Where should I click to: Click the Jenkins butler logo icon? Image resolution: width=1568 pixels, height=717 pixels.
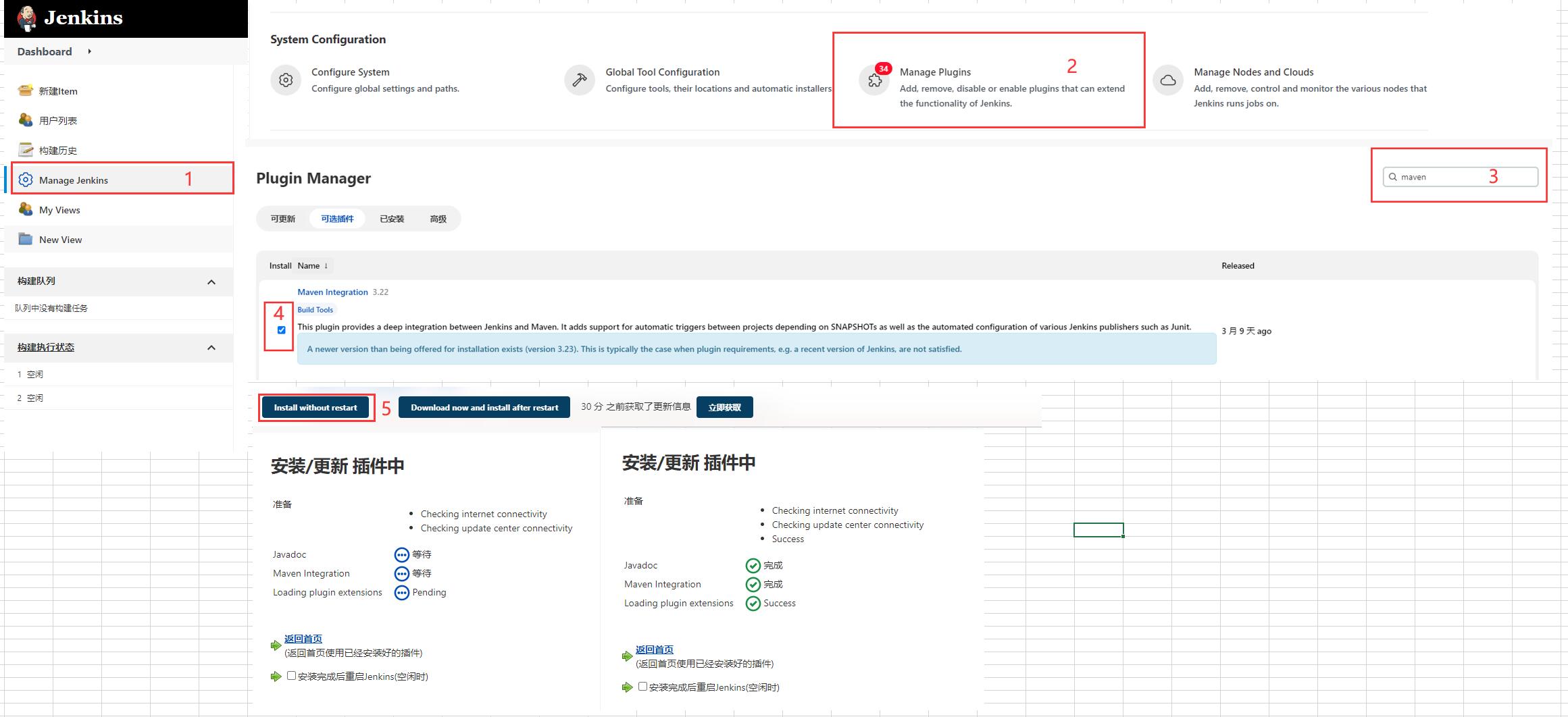[x=26, y=18]
